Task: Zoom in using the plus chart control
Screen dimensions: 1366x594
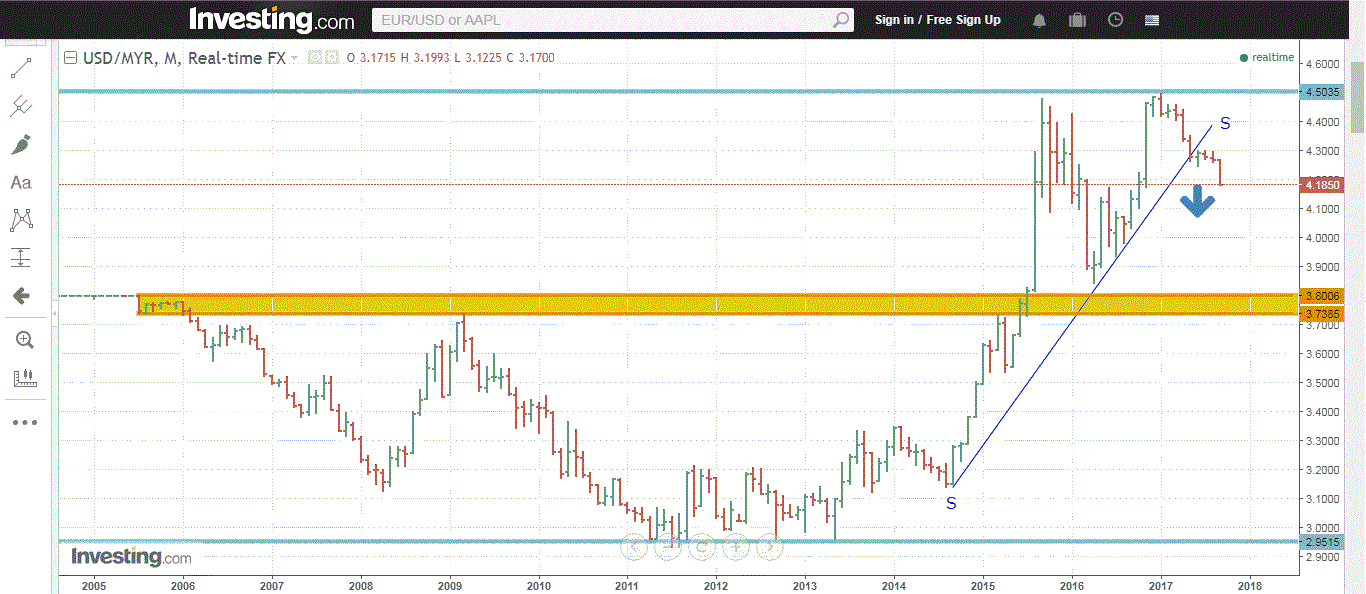Action: 736,546
